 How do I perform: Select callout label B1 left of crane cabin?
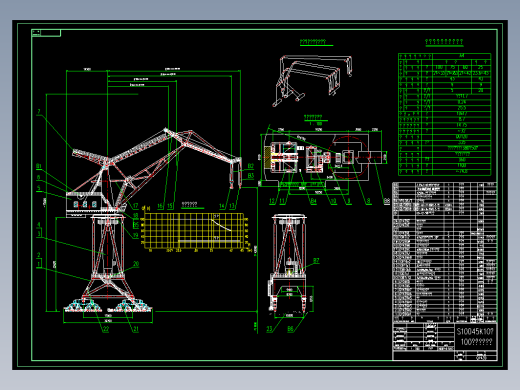coord(39,166)
